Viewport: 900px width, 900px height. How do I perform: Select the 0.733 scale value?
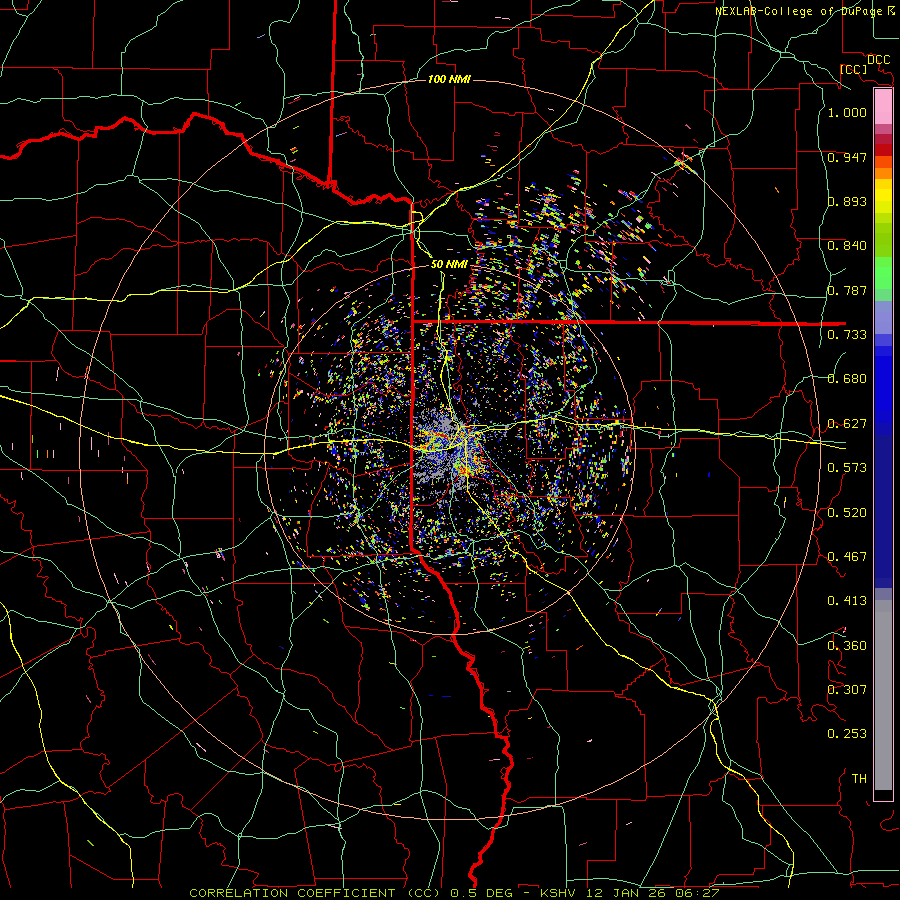coord(847,335)
